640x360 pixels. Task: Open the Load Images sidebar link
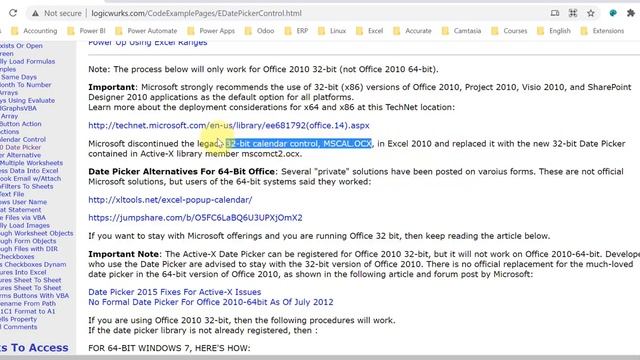coord(24,225)
